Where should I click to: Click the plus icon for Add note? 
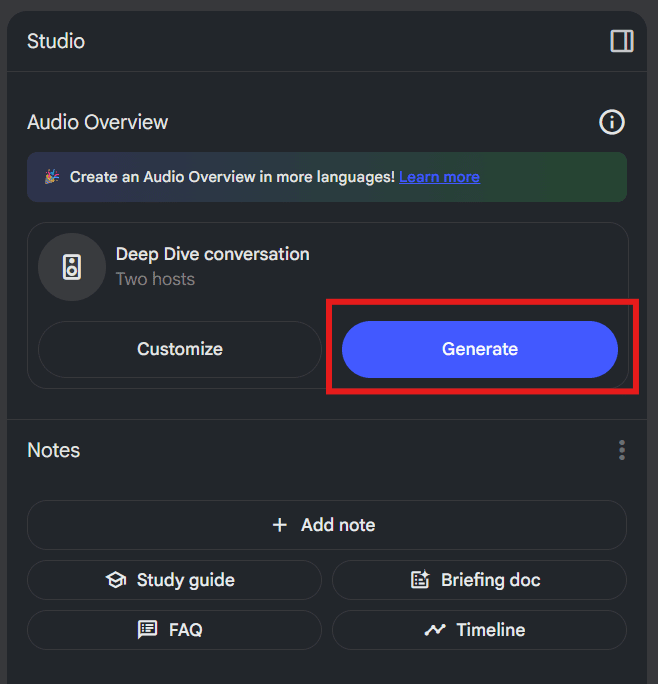coord(280,525)
